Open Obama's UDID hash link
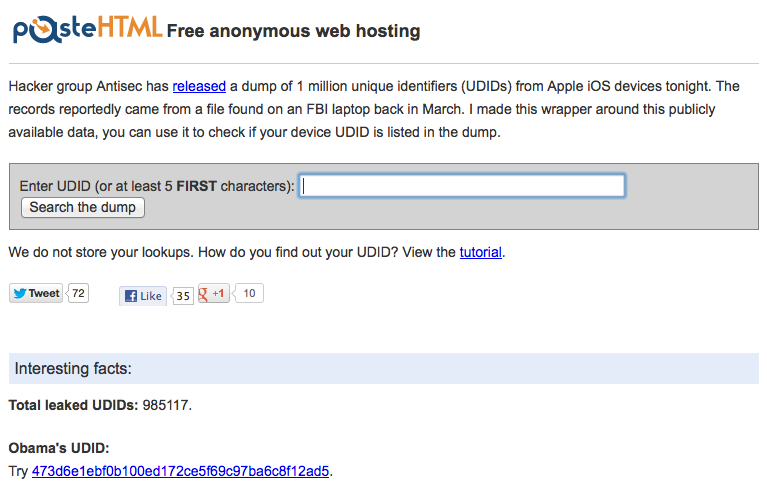The height and width of the screenshot is (489, 767). (180, 471)
